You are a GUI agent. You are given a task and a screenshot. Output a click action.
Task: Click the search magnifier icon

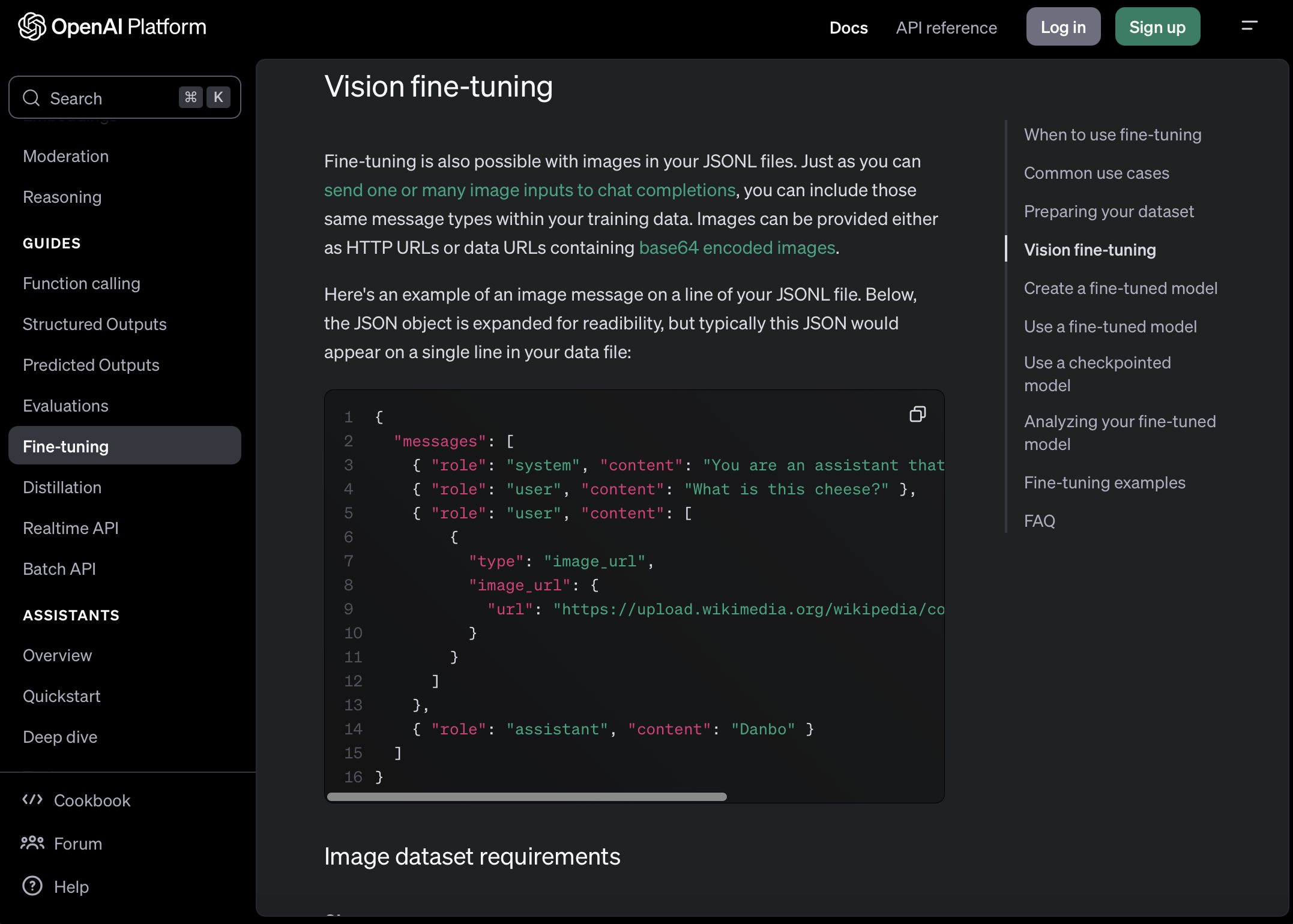pos(31,98)
